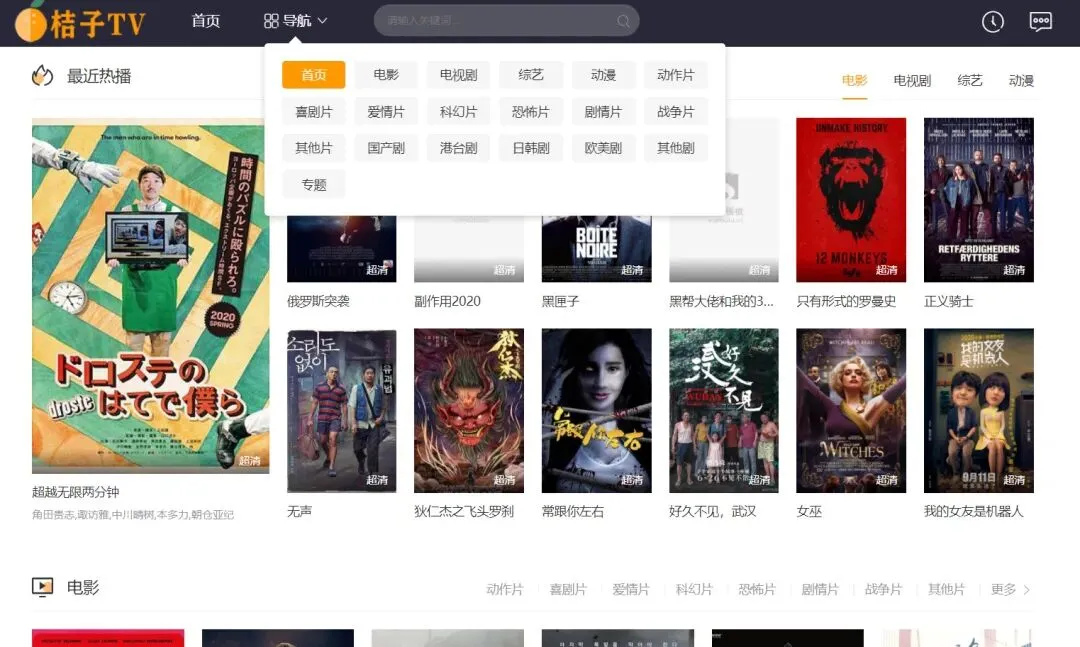Choose 科幻片 in the navigation dropdown
1080x647 pixels.
(458, 112)
